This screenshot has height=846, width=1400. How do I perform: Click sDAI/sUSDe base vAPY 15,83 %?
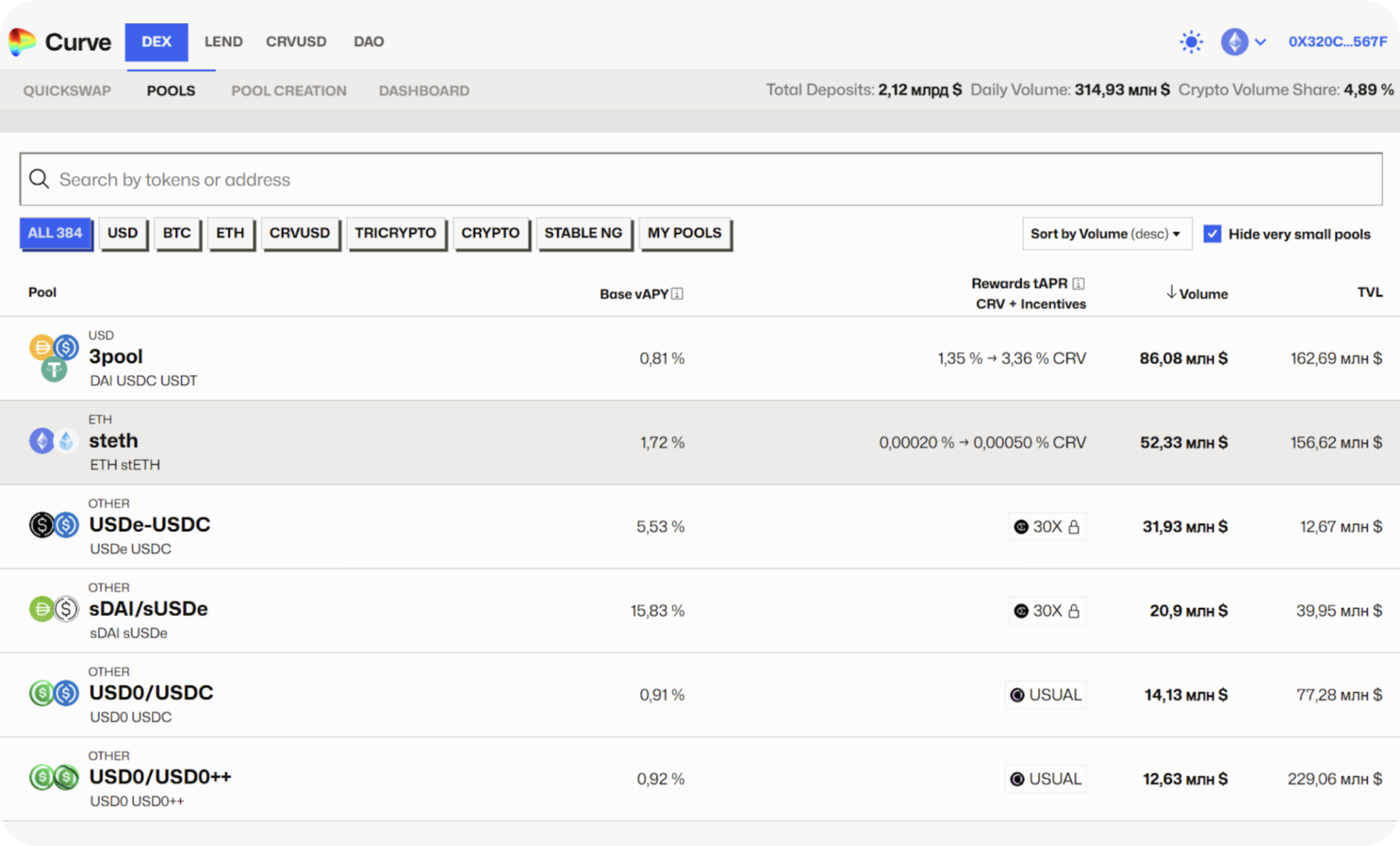click(657, 611)
